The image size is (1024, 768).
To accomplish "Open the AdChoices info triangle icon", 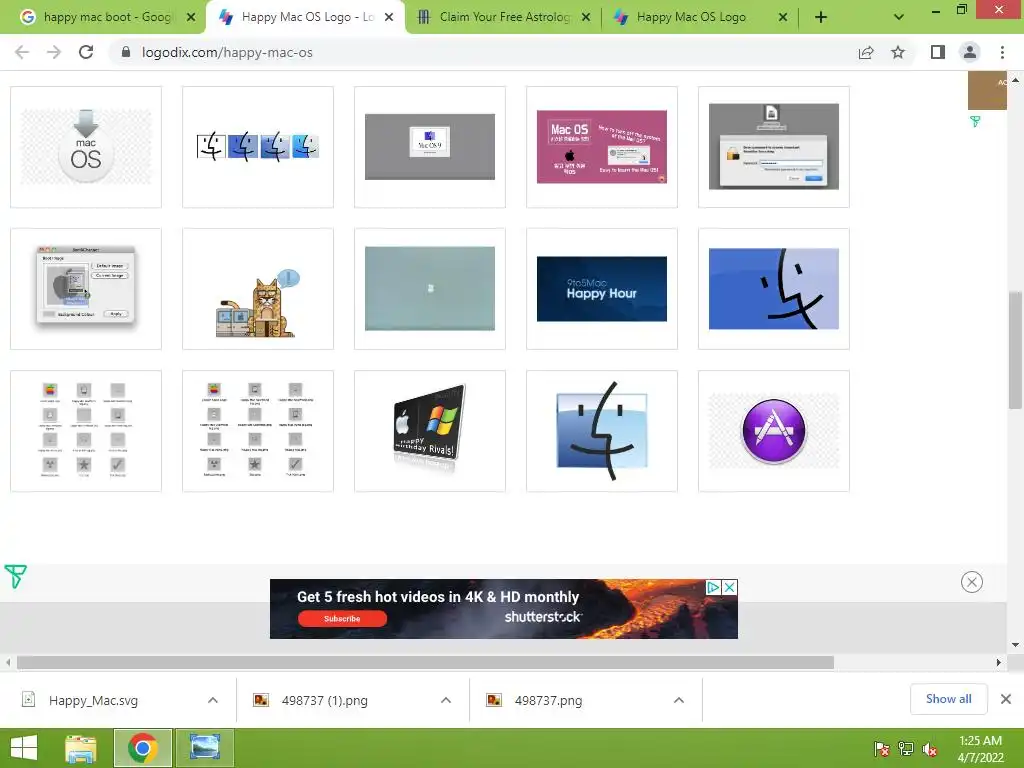I will 713,587.
